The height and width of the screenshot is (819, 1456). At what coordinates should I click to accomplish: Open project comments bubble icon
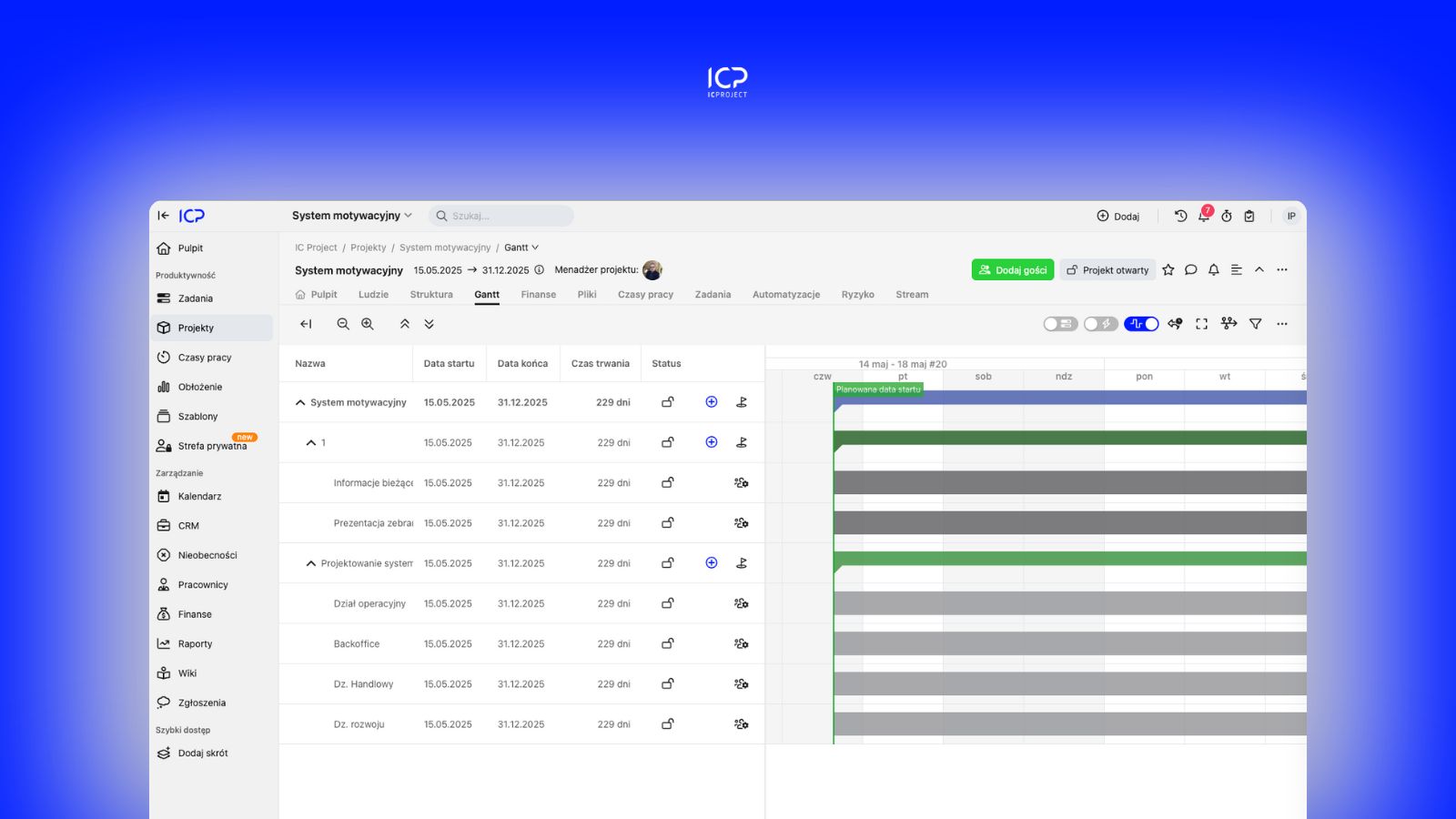[x=1191, y=269]
